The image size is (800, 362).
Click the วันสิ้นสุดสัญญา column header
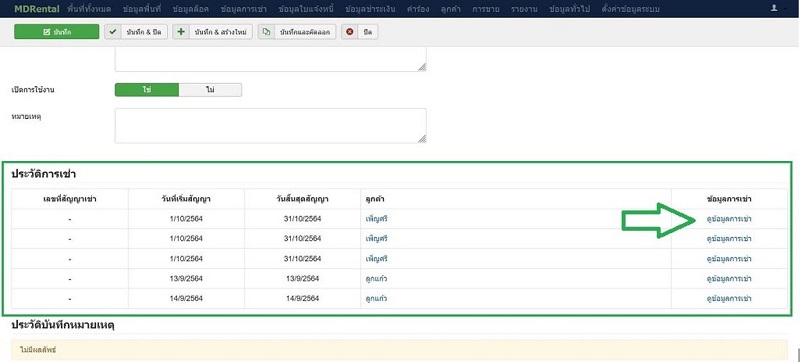303,199
